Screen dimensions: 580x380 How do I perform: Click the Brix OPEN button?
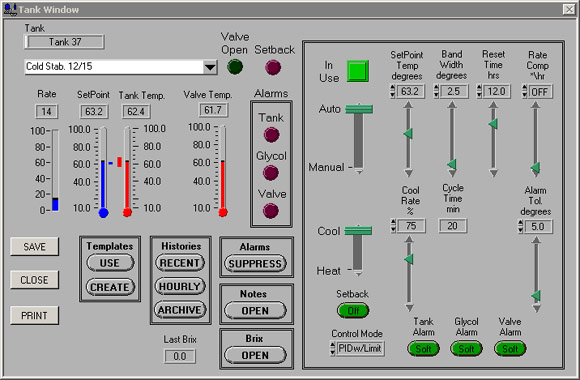tap(255, 355)
